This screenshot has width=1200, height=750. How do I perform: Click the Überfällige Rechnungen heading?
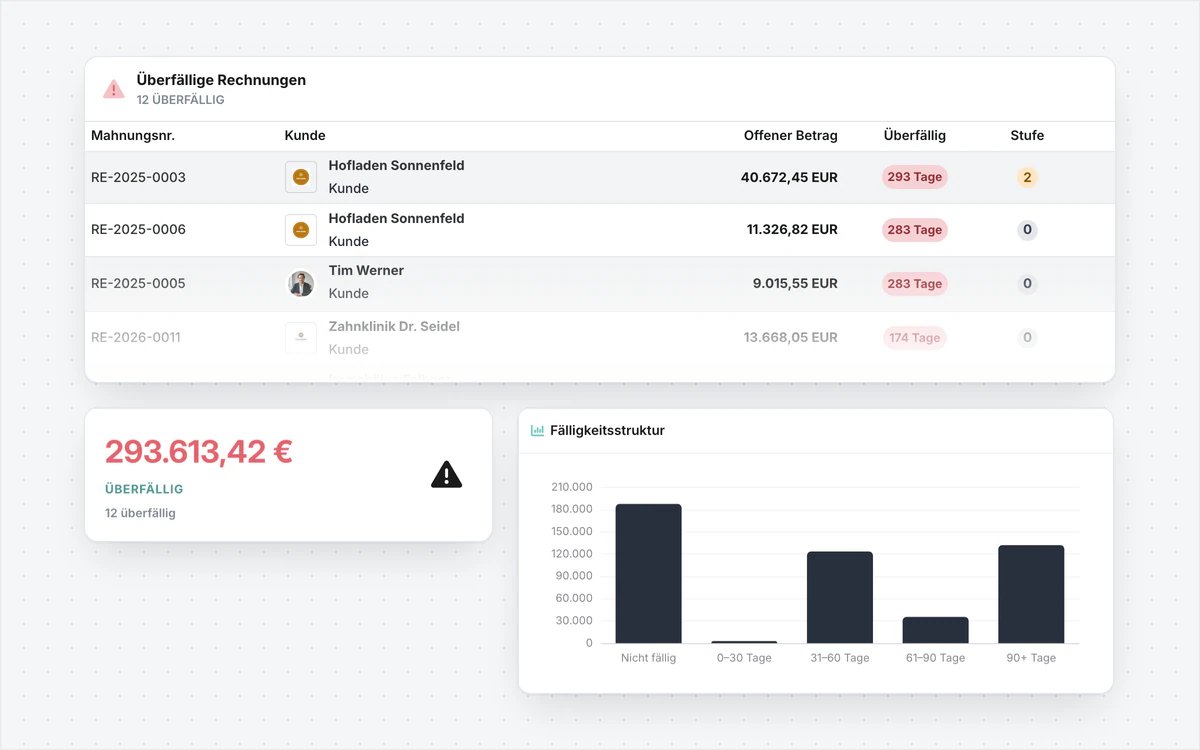point(221,80)
